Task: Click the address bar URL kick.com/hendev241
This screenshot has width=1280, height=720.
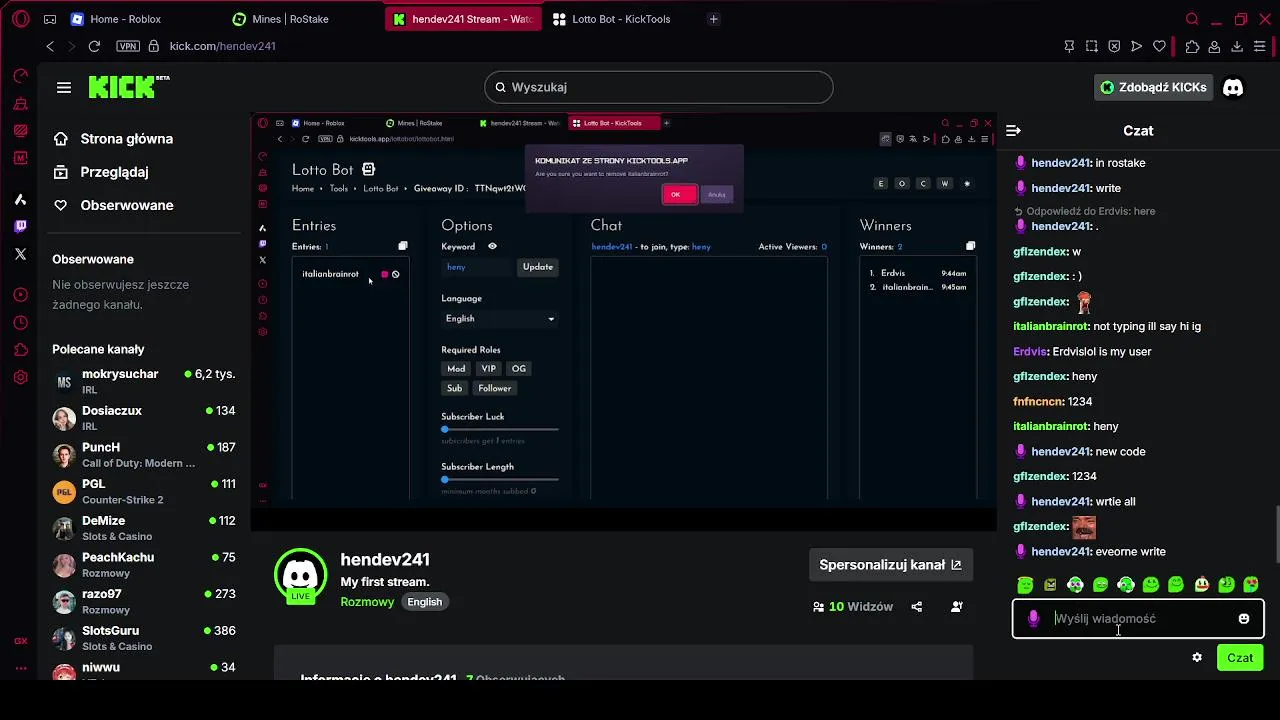Action: (222, 46)
